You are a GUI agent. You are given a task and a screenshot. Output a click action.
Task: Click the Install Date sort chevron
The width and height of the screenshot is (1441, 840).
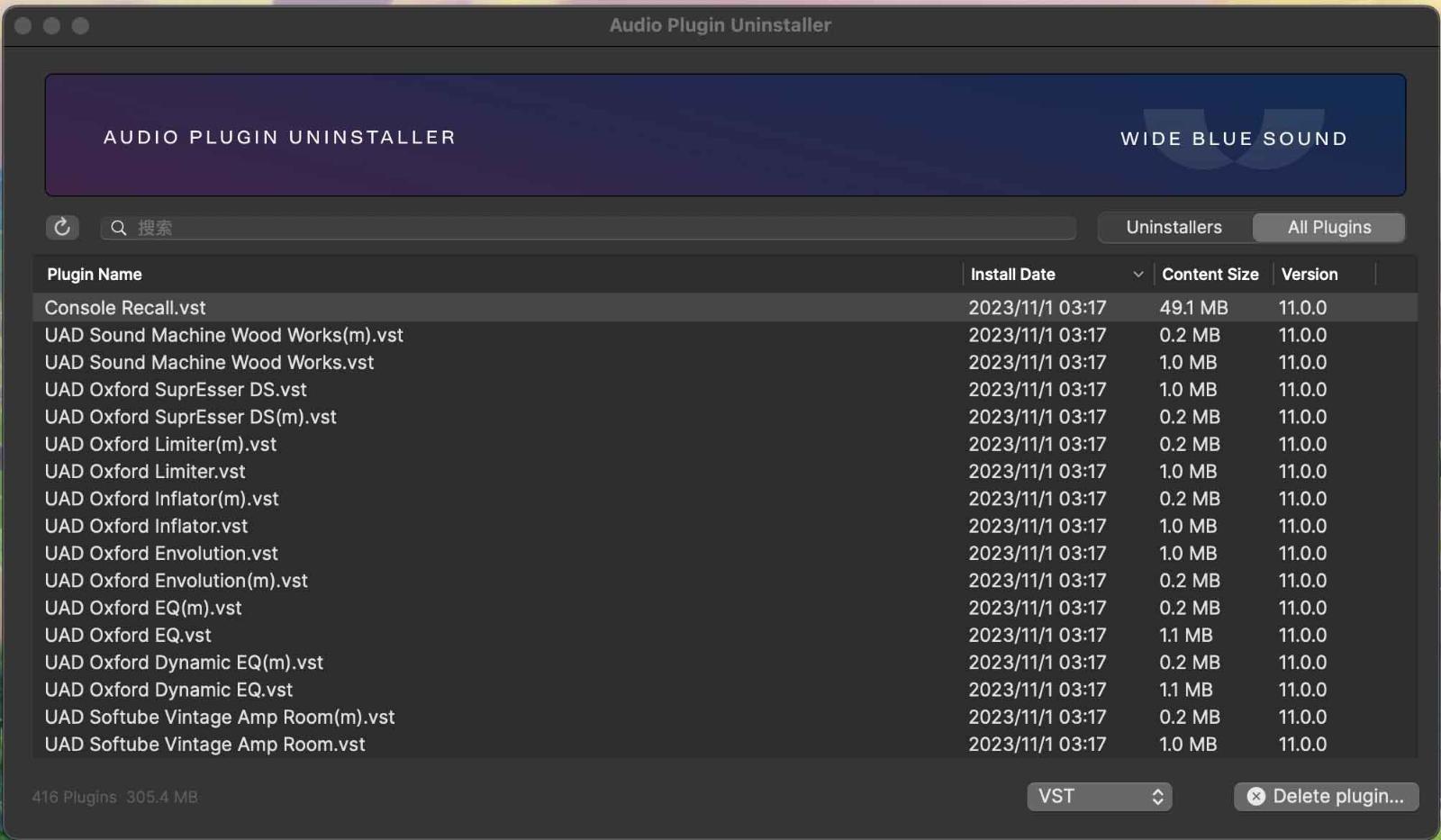point(1137,274)
